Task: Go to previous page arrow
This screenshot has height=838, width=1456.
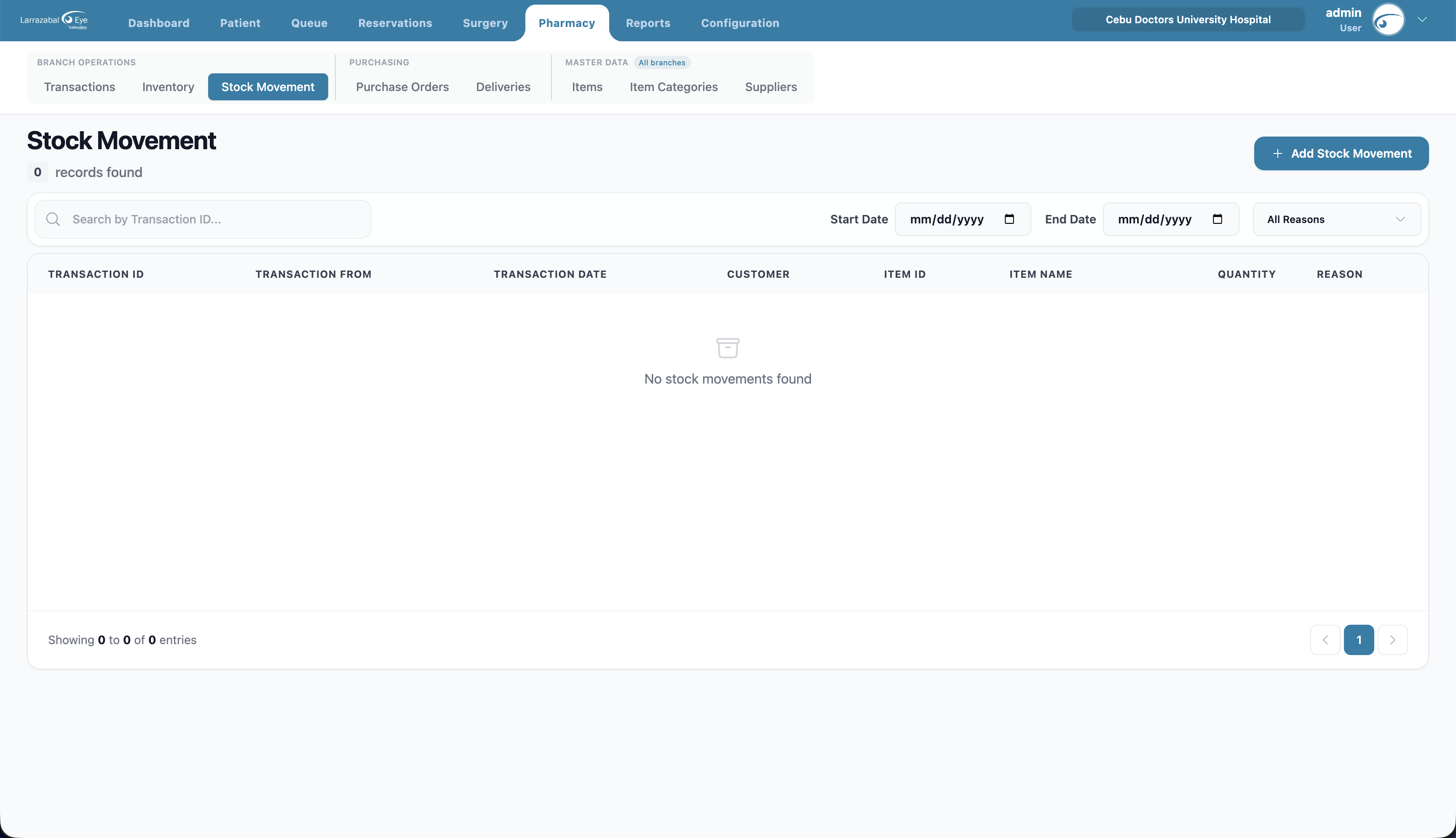Action: 1325,640
